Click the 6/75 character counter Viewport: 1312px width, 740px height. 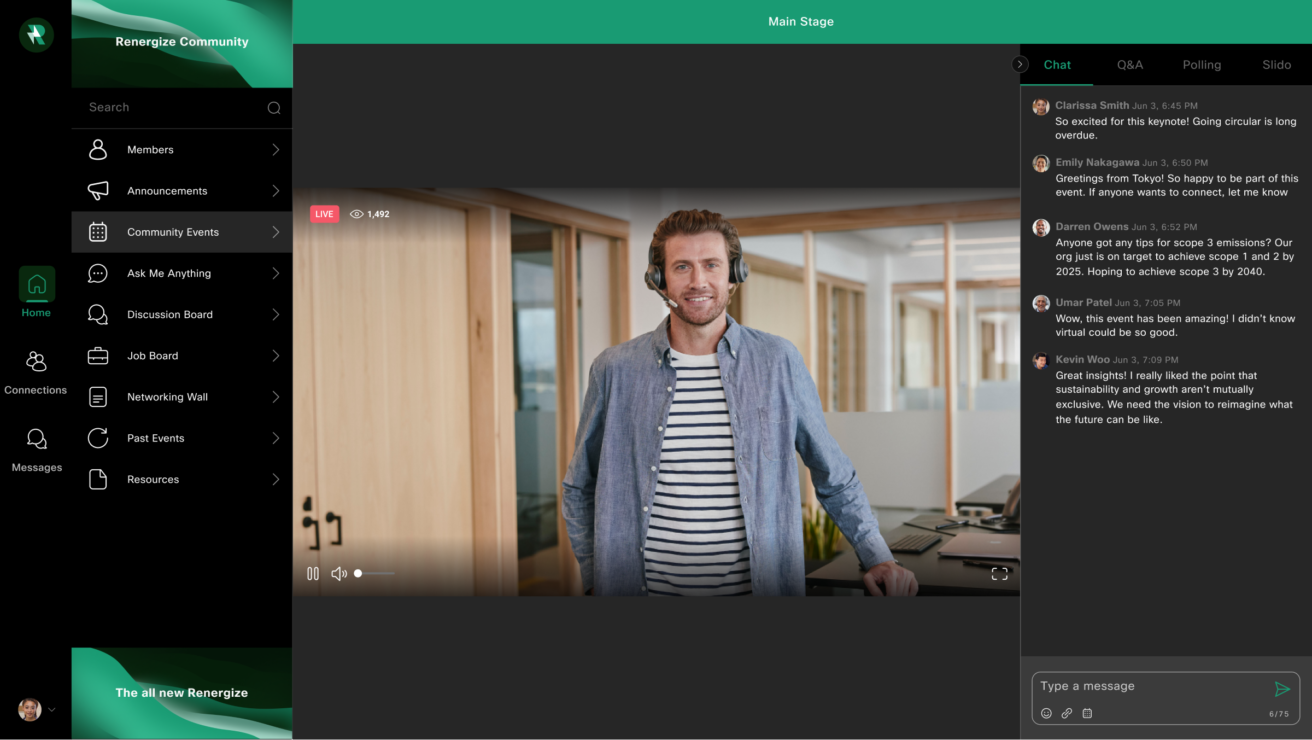[x=1279, y=714]
